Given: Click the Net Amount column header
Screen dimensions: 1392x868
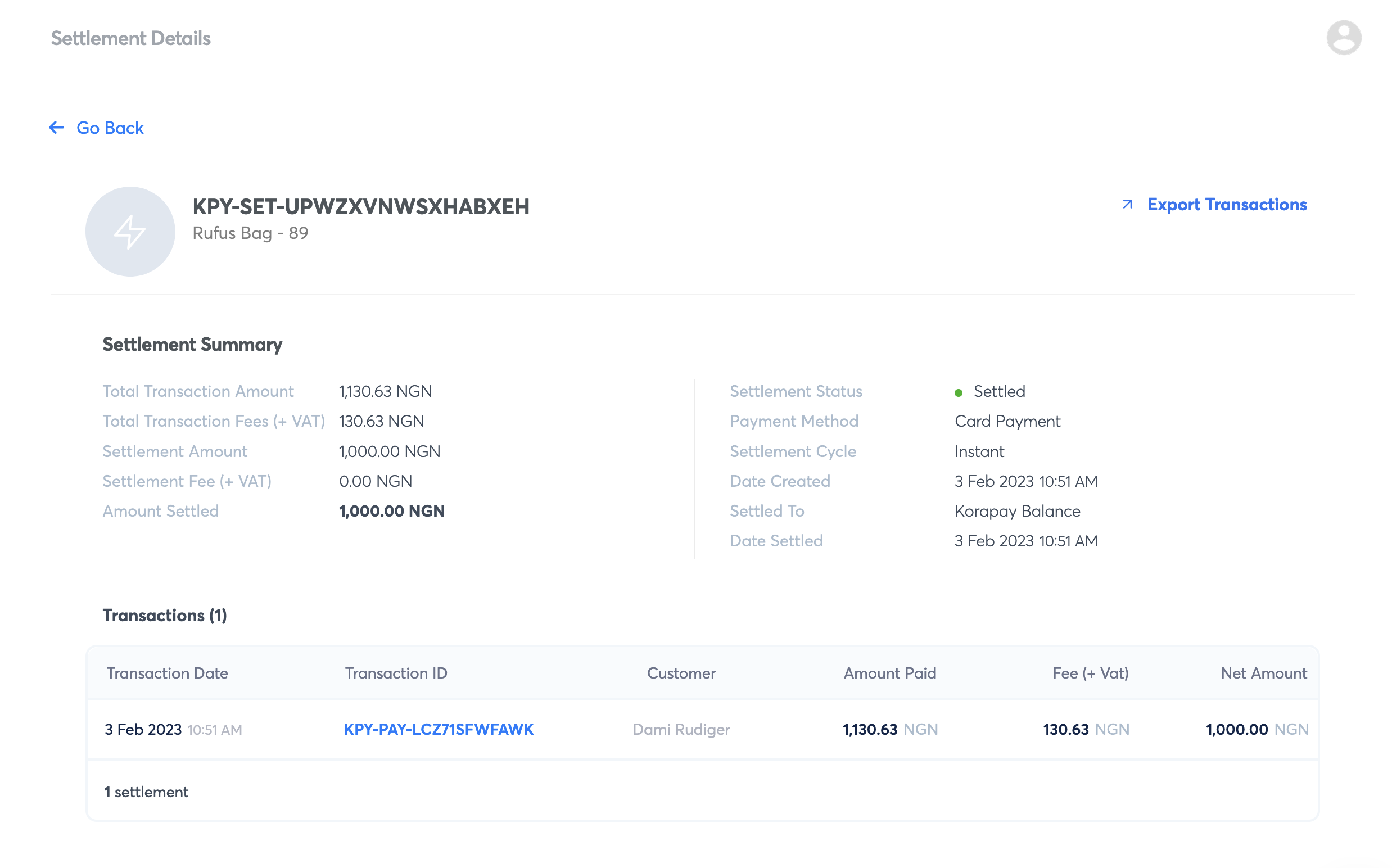Looking at the screenshot, I should (x=1263, y=673).
